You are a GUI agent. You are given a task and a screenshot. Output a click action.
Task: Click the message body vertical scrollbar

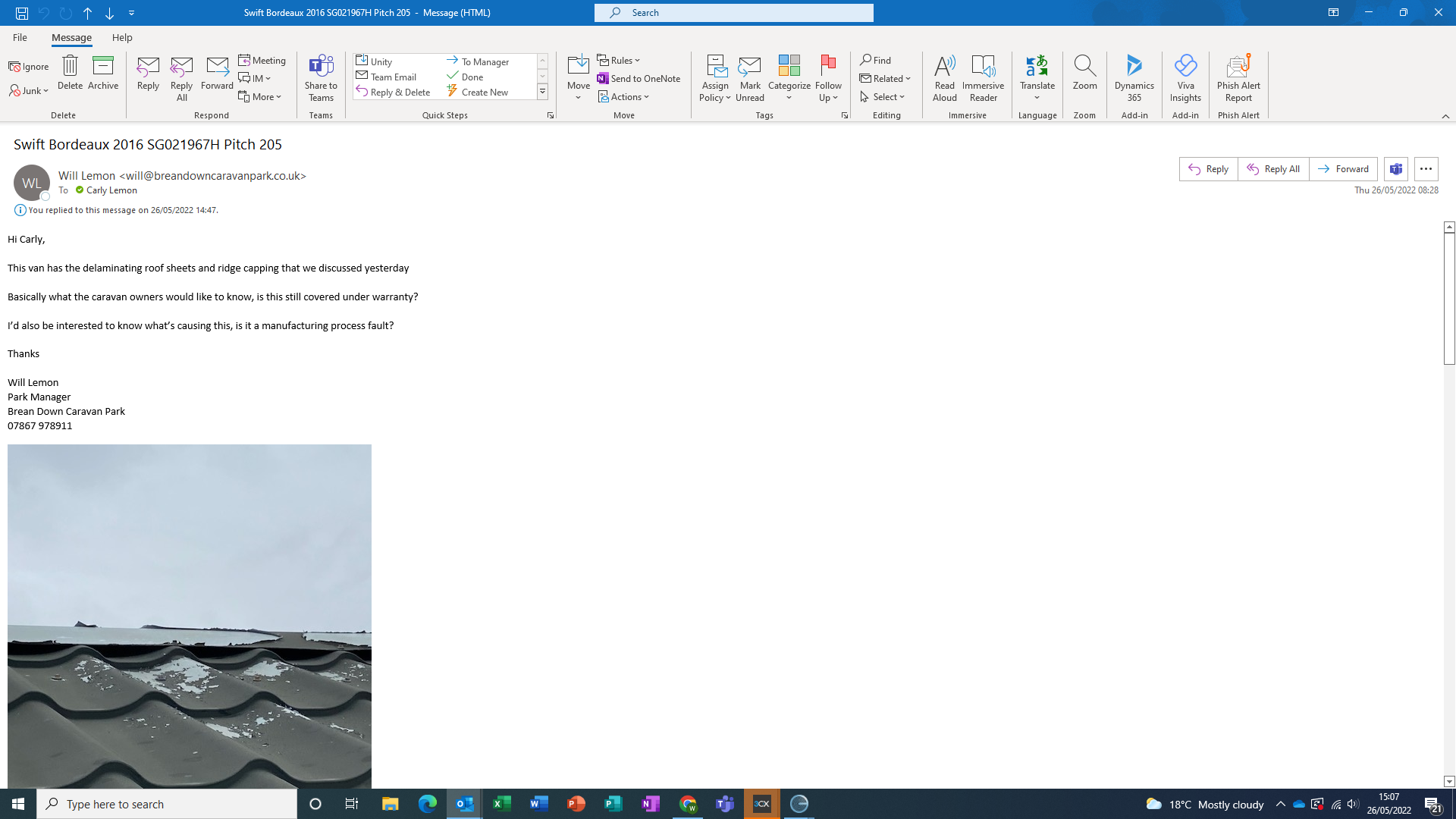point(1449,299)
